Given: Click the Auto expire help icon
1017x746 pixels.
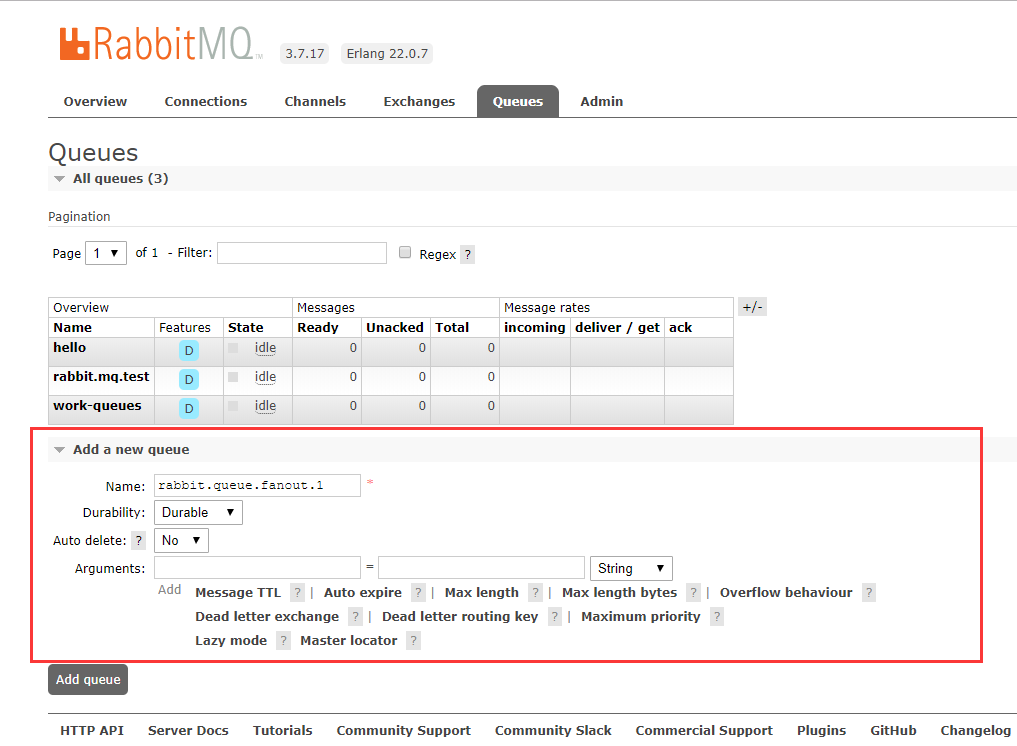Looking at the screenshot, I should coord(417,592).
